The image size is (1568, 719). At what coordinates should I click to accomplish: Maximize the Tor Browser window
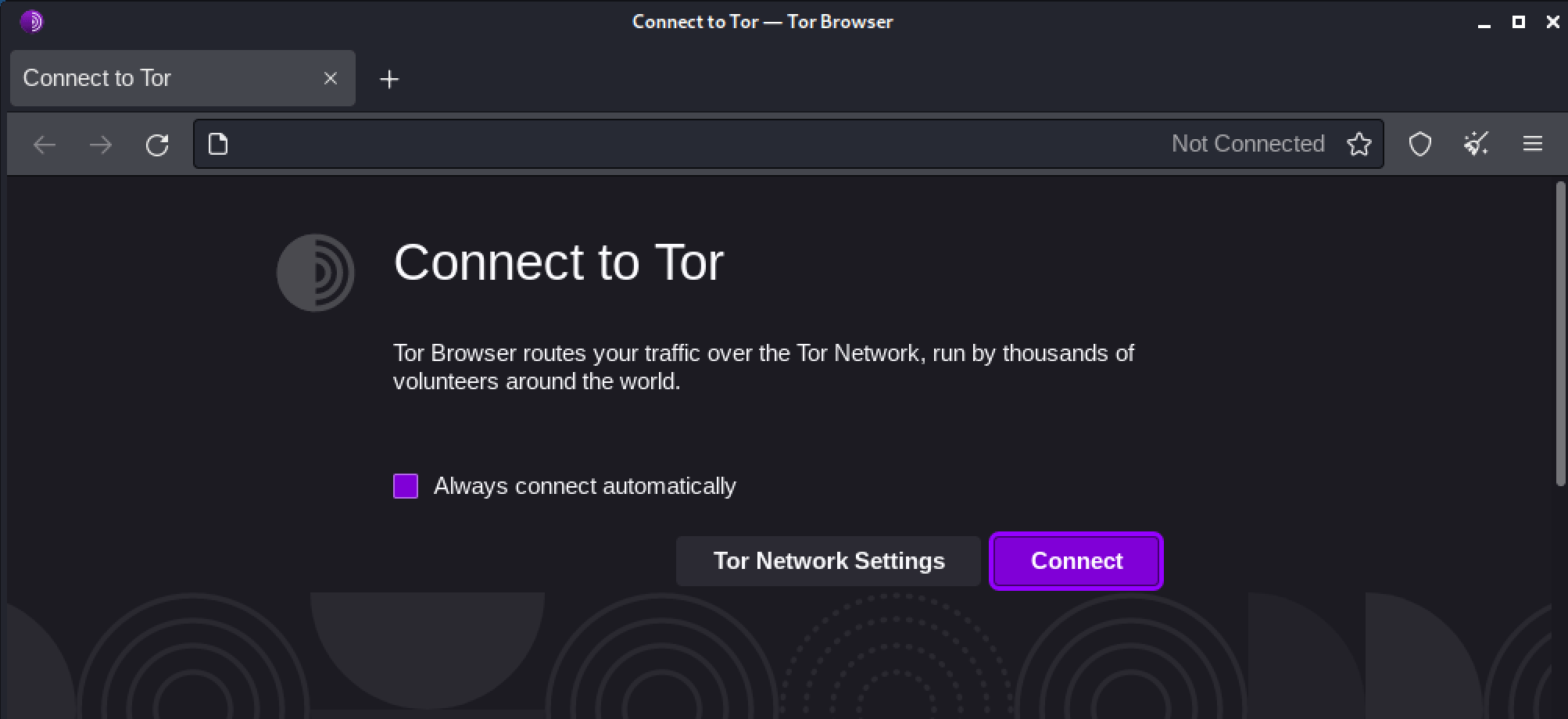(1519, 22)
